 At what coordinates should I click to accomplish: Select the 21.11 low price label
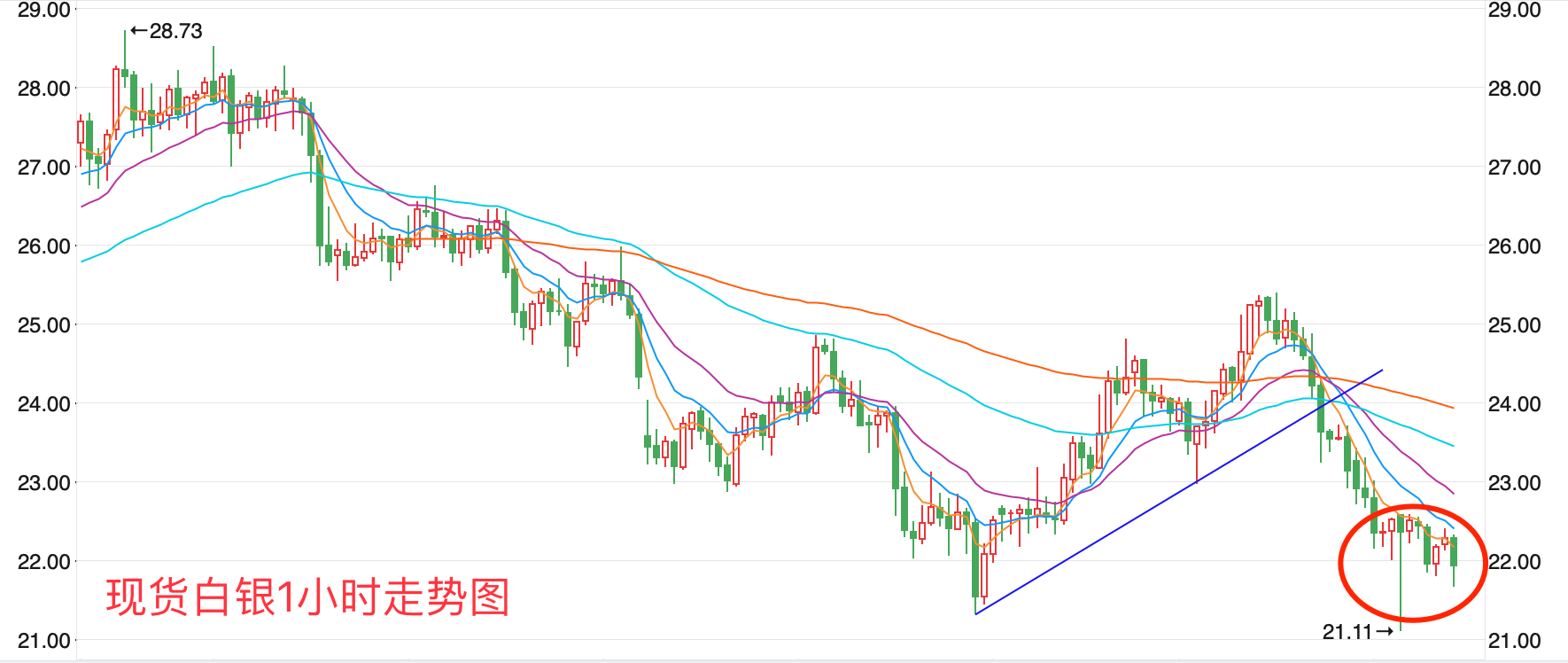tap(1347, 632)
